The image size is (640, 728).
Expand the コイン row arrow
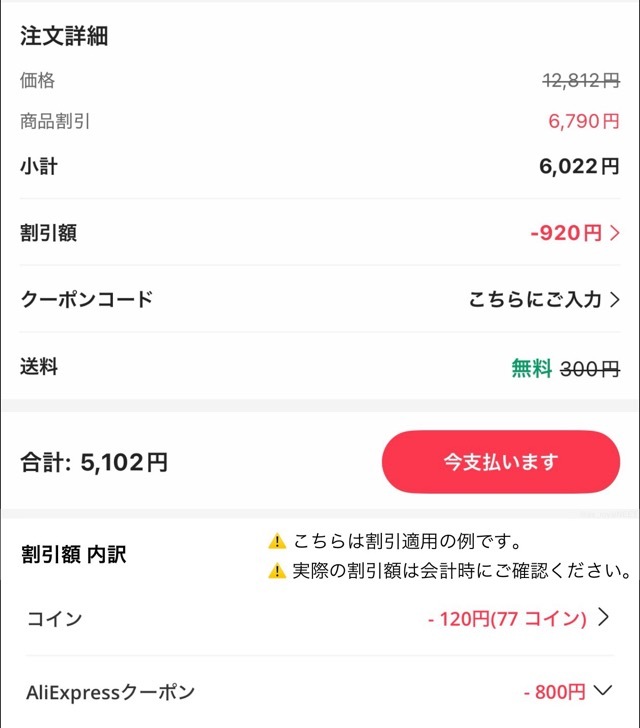(603, 618)
